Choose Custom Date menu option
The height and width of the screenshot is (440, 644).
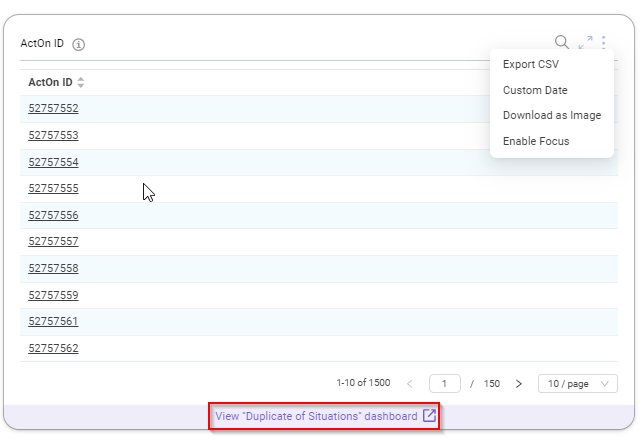coord(535,90)
